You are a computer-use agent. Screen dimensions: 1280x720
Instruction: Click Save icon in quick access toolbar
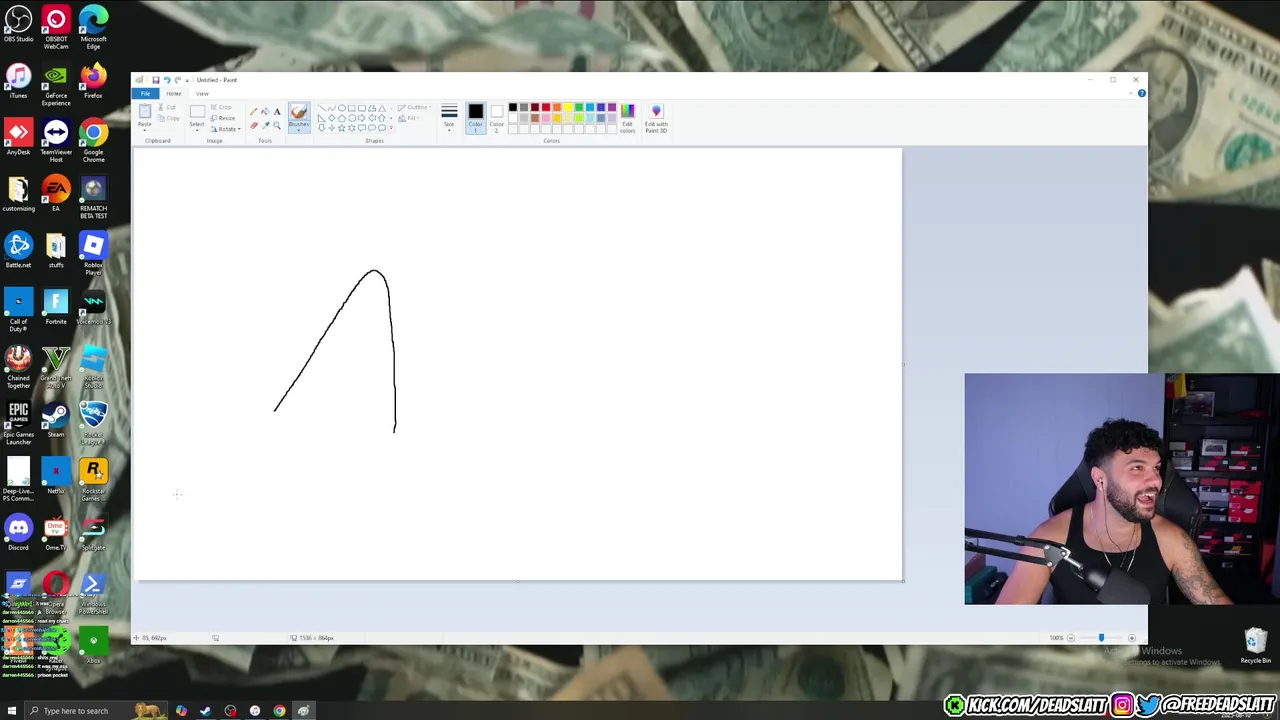(156, 80)
